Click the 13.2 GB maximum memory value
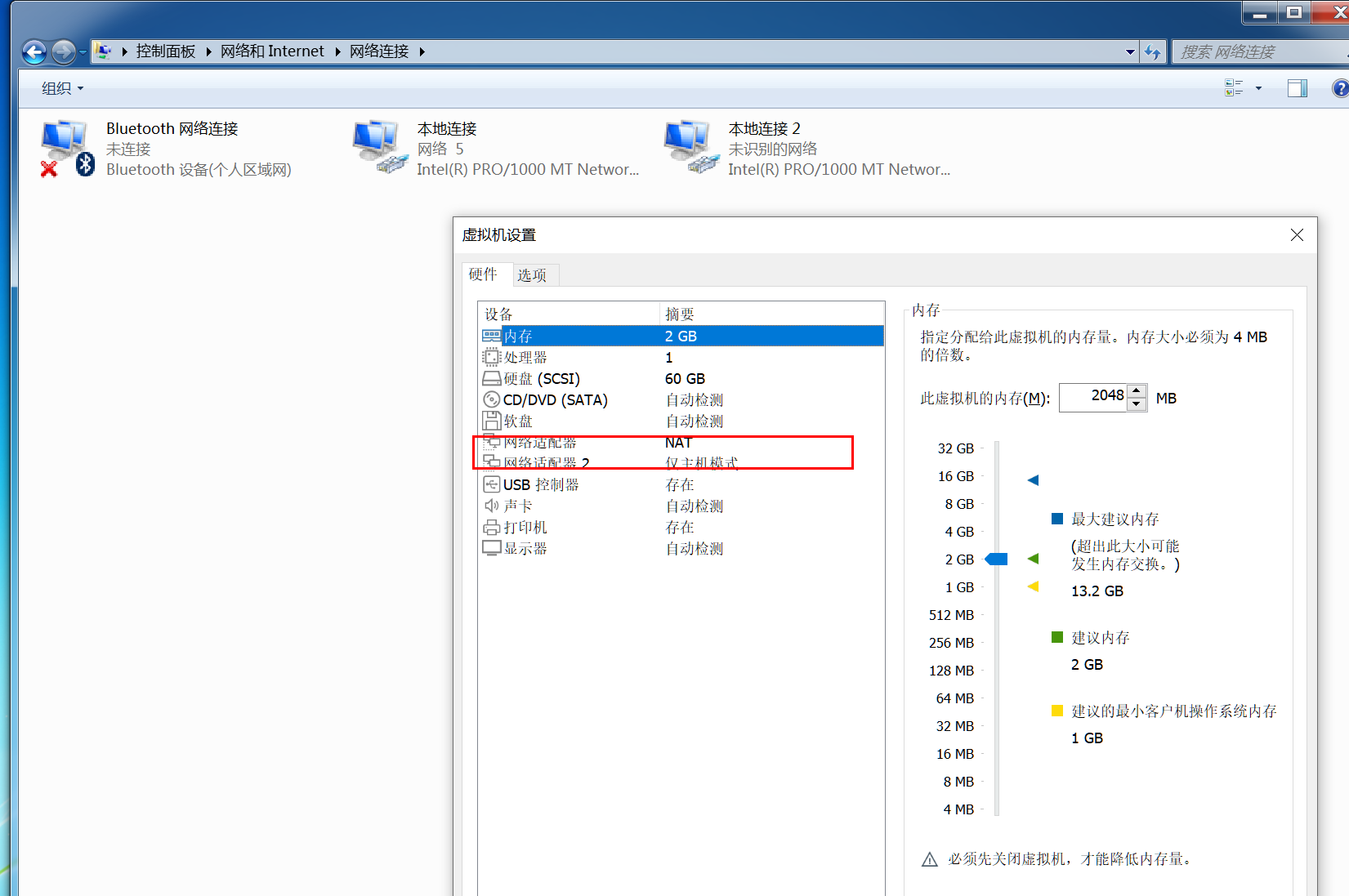The image size is (1349, 896). pyautogui.click(x=1097, y=591)
